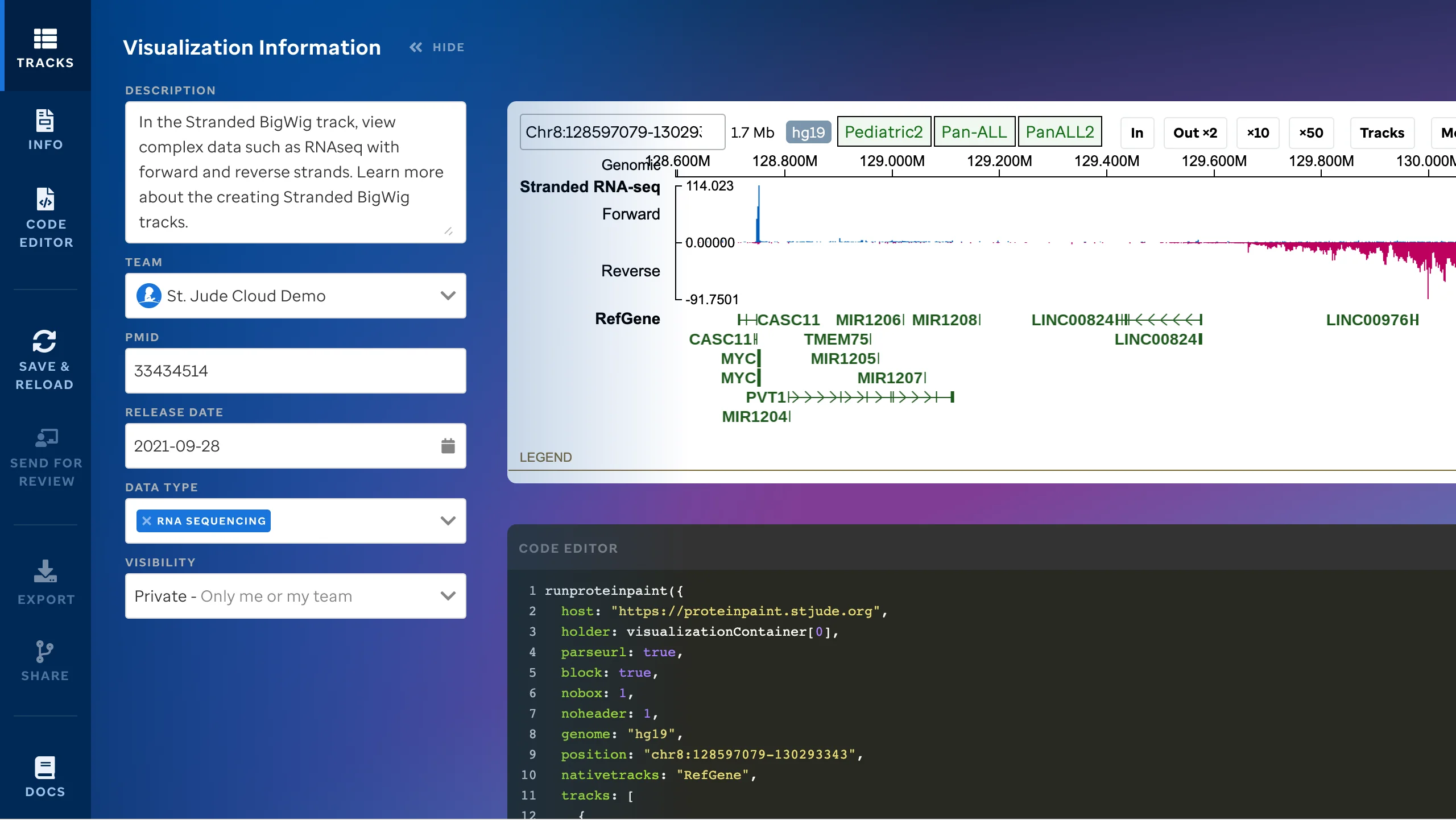Click the hg19 genome badge
This screenshot has width=1456, height=820.
808,132
